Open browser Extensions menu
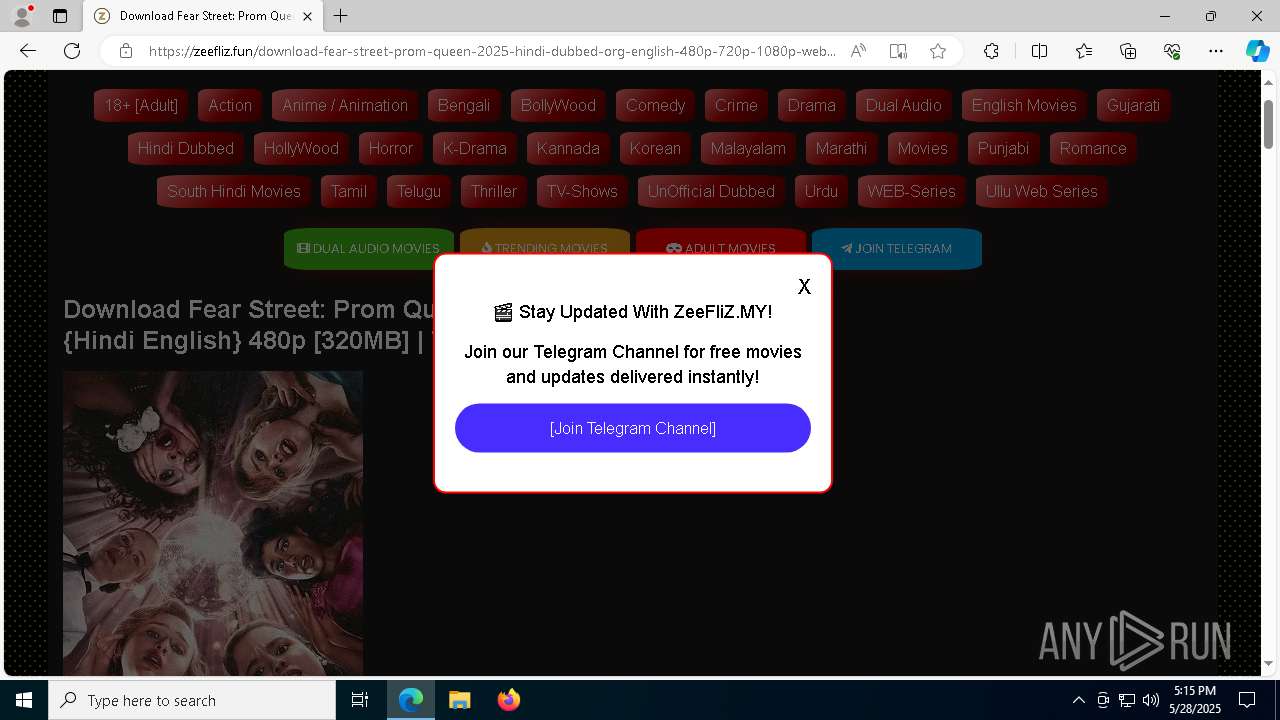Image resolution: width=1280 pixels, height=720 pixels. click(x=991, y=51)
